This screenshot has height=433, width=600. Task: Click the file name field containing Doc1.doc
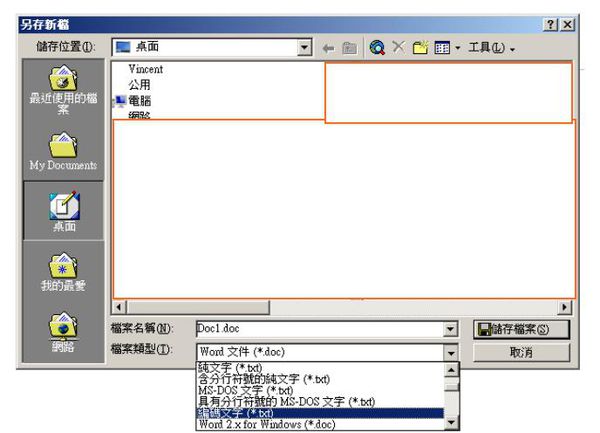[320, 329]
